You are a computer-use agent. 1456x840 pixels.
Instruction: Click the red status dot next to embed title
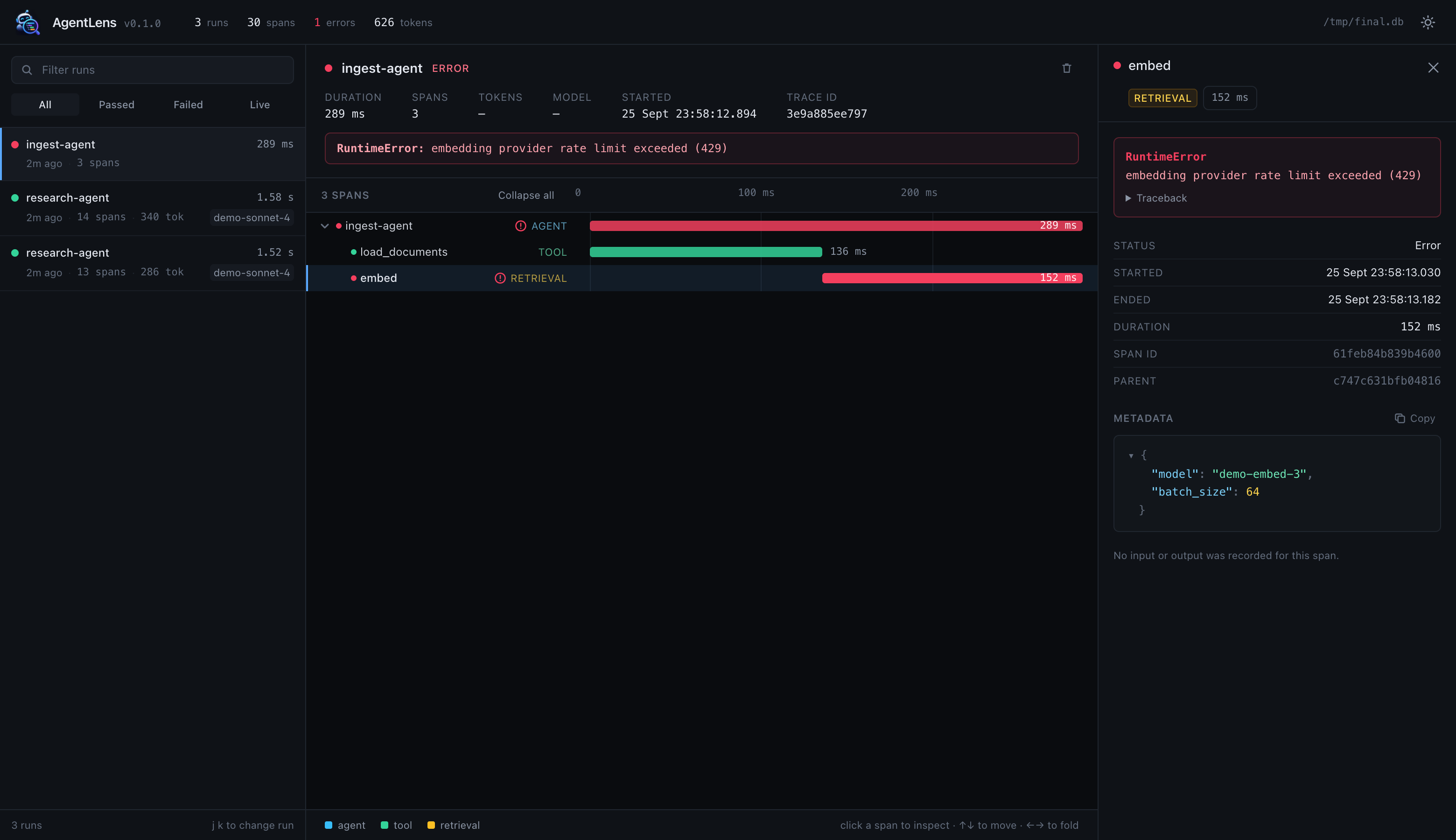tap(1117, 66)
